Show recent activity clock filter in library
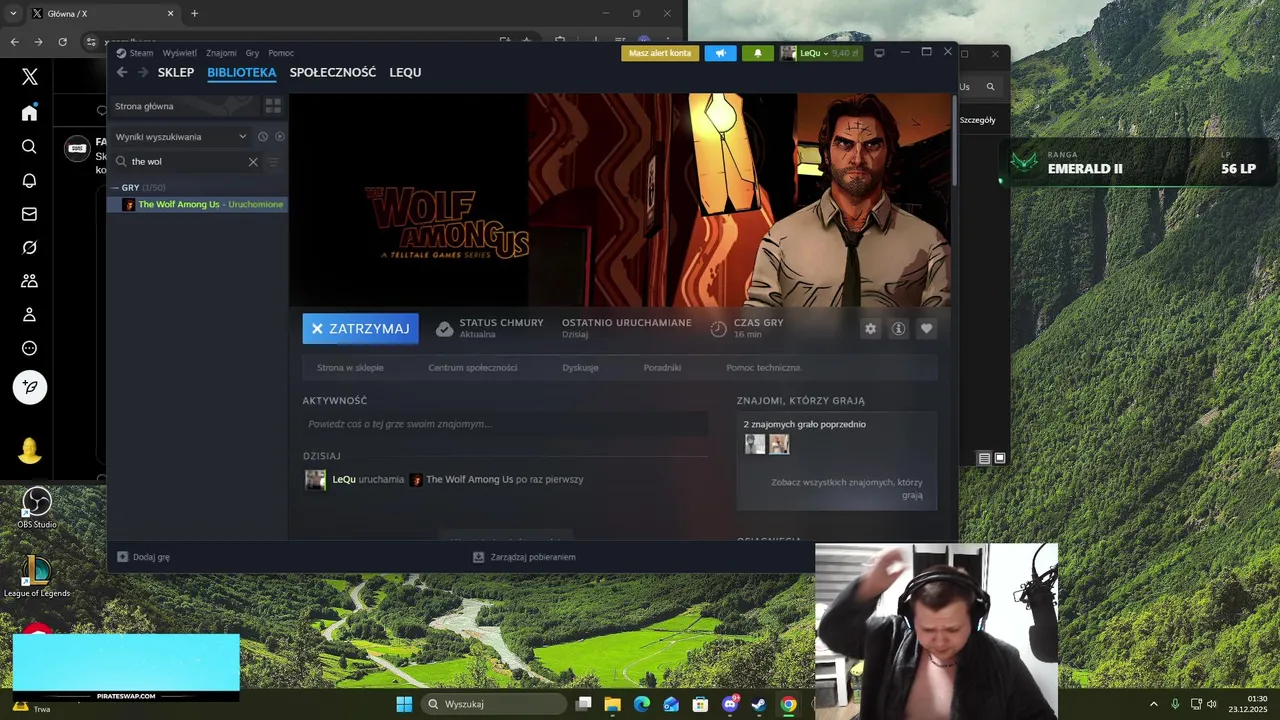The image size is (1280, 720). [263, 136]
